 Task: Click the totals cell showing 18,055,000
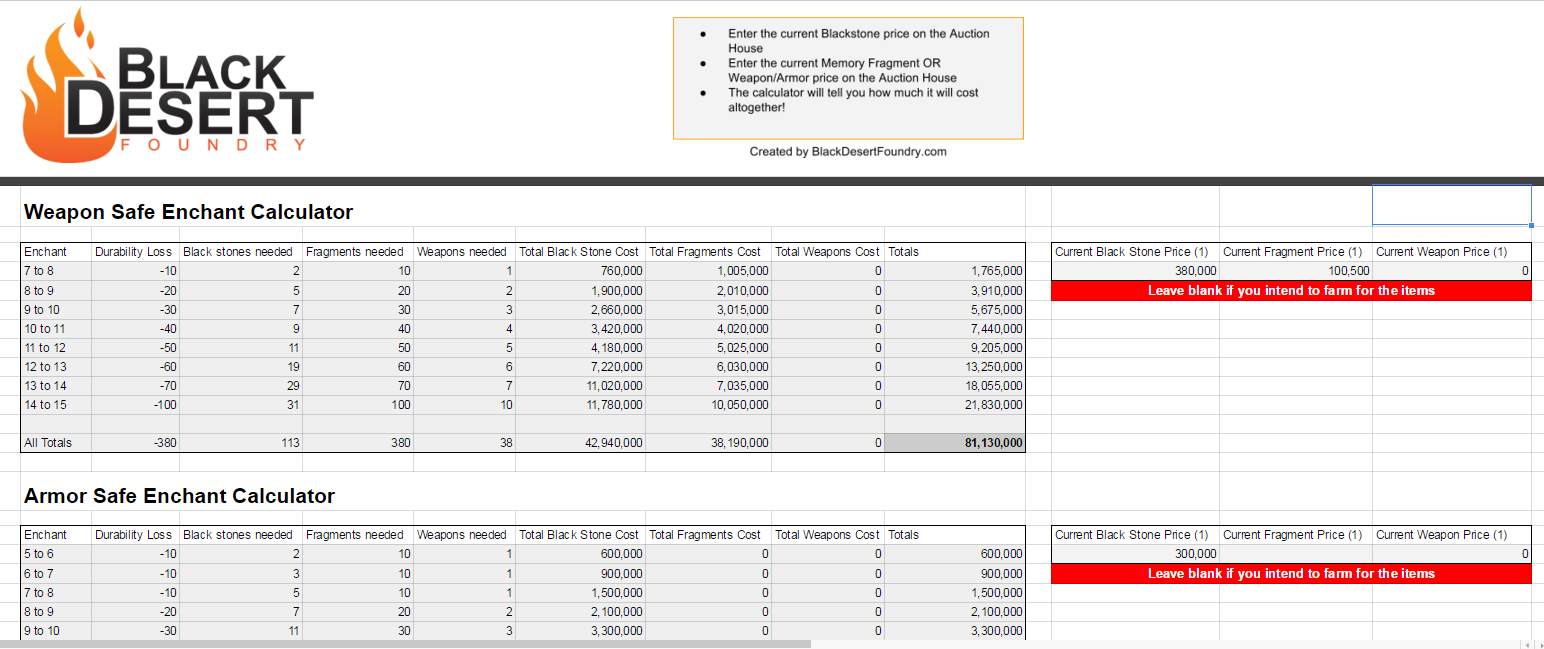[x=955, y=386]
